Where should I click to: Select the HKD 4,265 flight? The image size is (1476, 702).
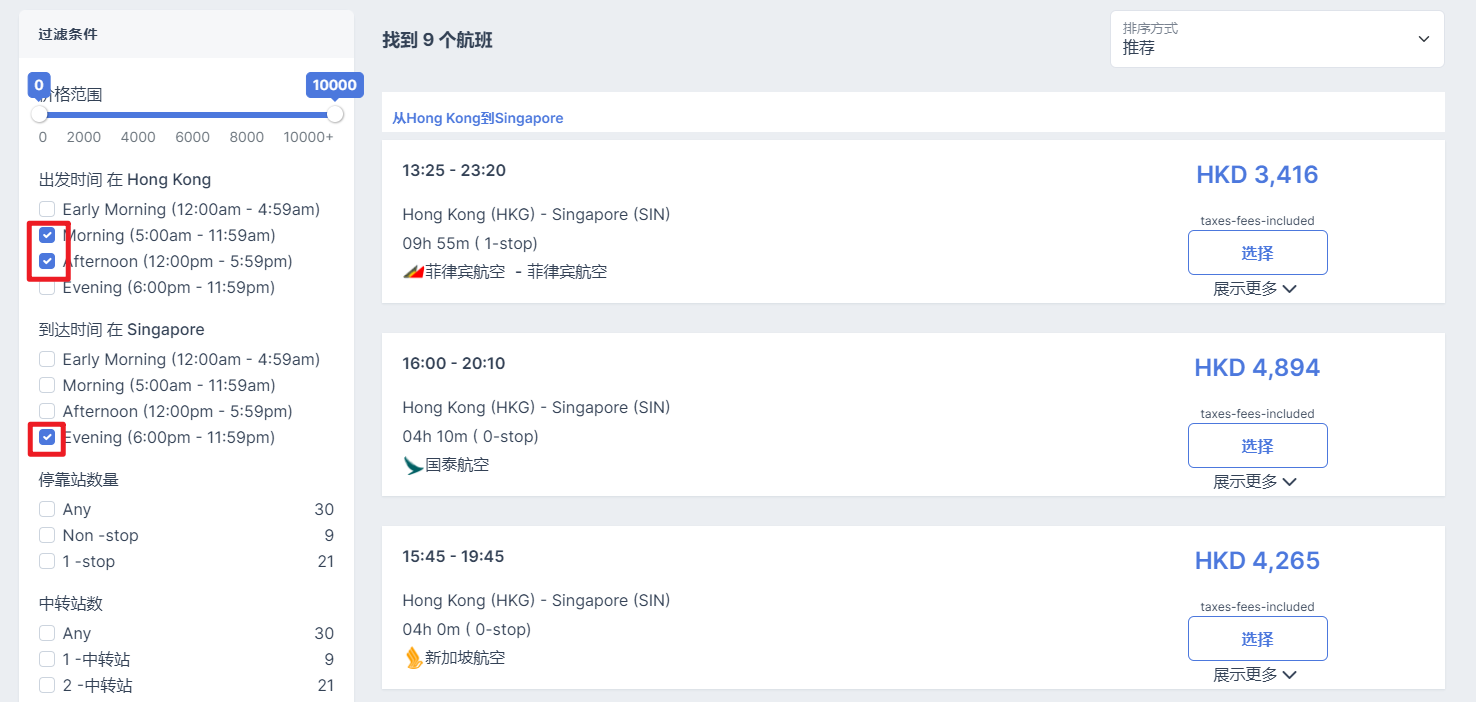click(x=1257, y=639)
